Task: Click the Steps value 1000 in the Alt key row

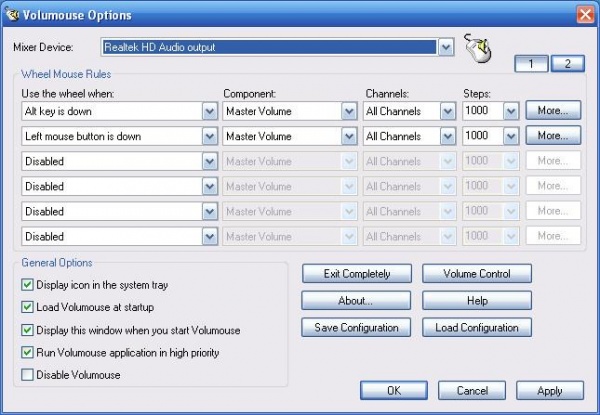Action: pyautogui.click(x=477, y=111)
